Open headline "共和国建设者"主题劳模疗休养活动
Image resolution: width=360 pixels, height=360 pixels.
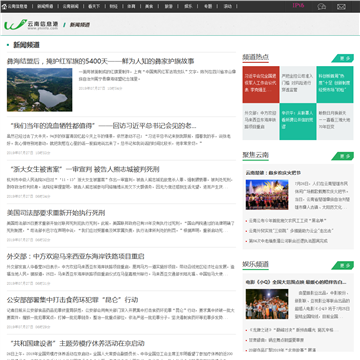[x=77, y=343]
